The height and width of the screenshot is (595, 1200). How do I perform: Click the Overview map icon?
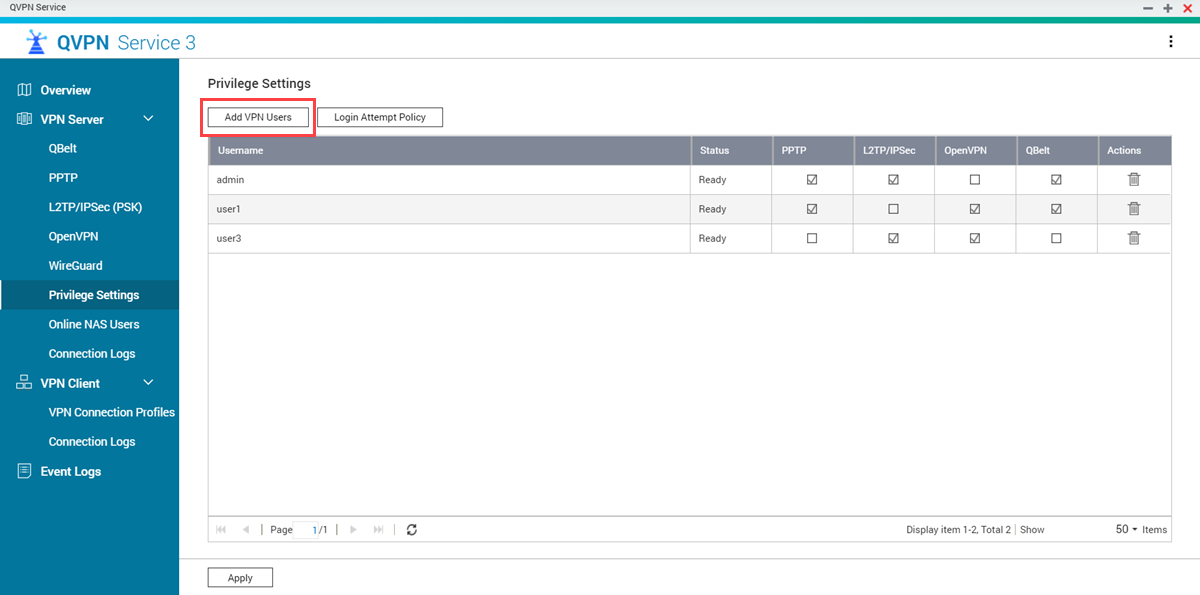(25, 90)
